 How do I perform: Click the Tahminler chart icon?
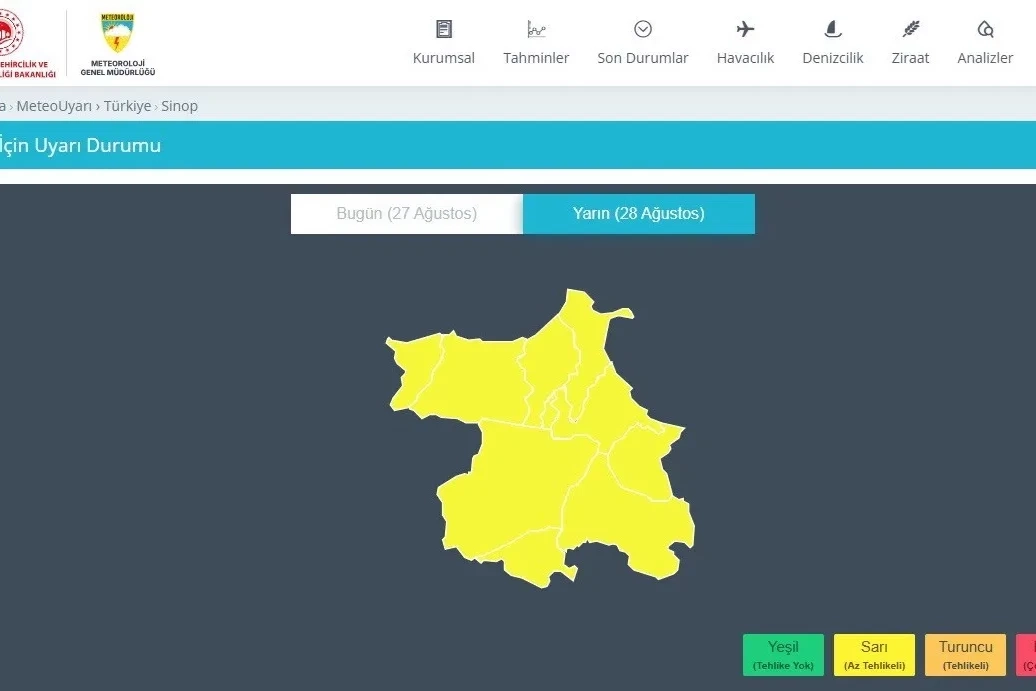(536, 29)
